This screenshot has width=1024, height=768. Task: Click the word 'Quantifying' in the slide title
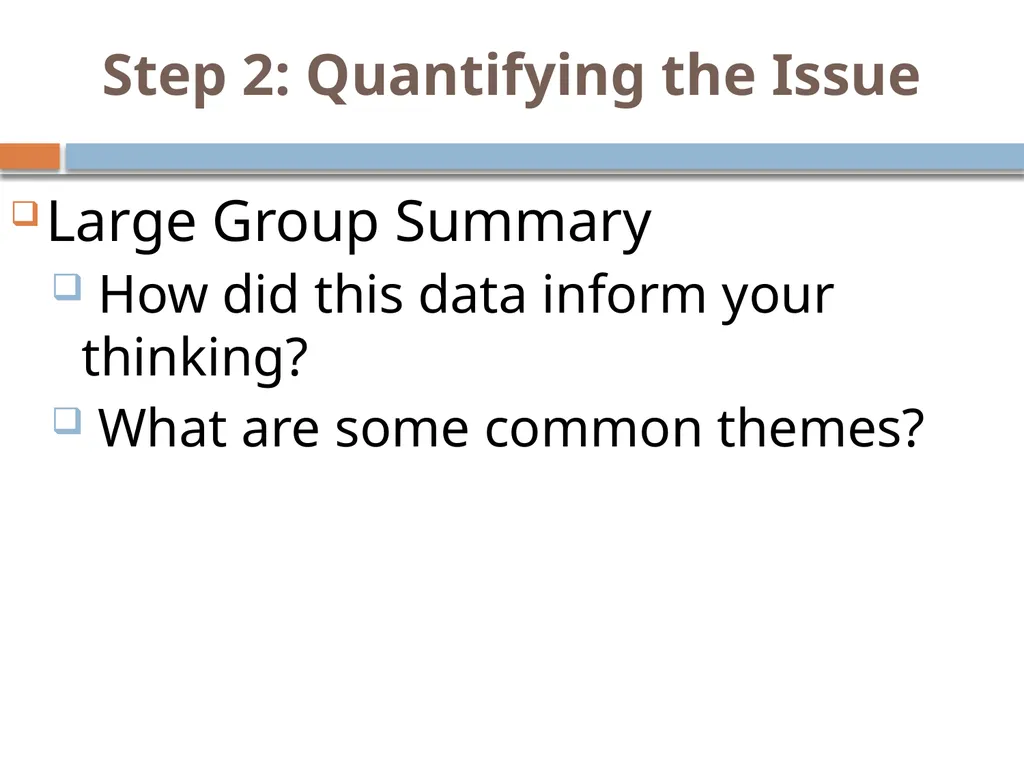475,78
